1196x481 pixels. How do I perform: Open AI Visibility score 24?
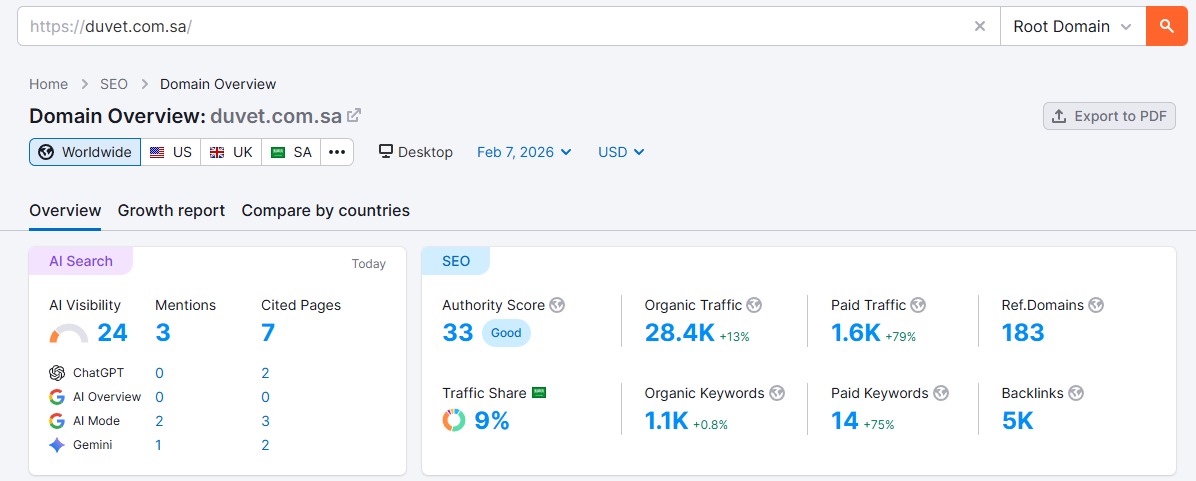[x=112, y=332]
